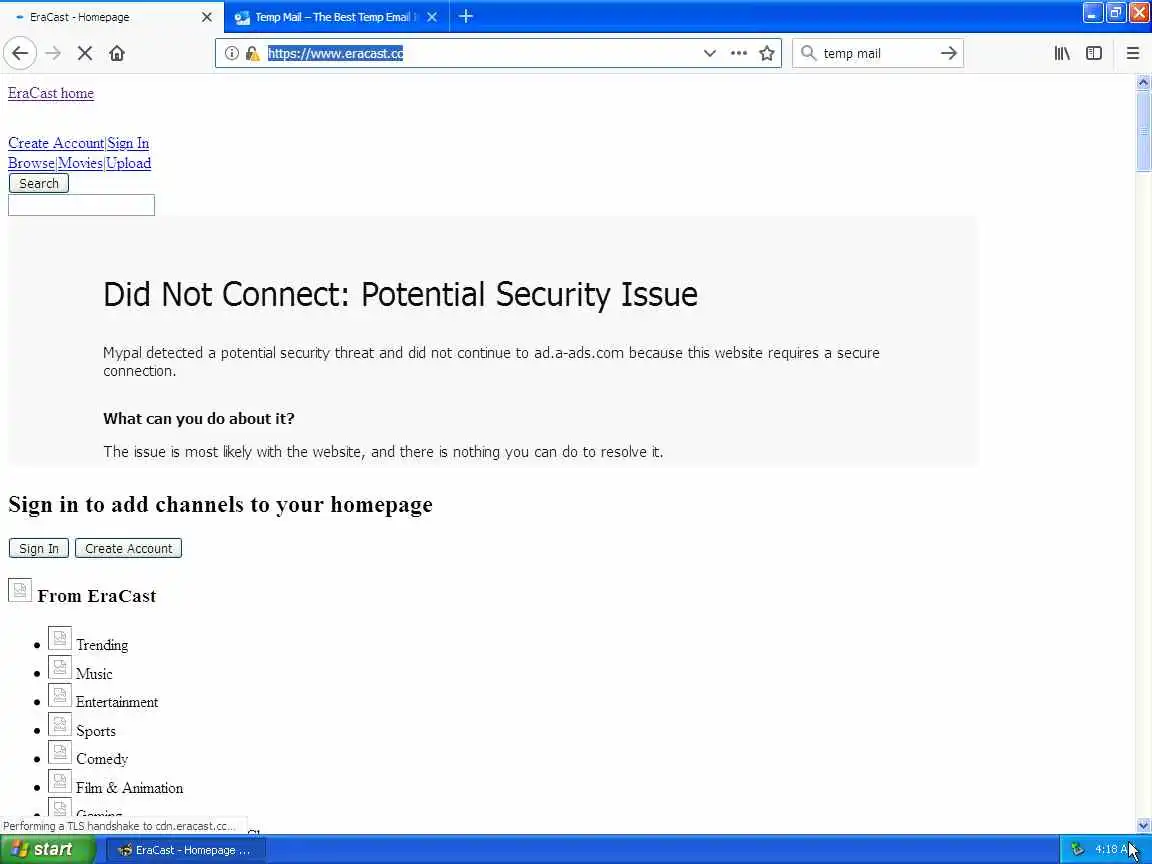Click the vertical scrollbar down arrow
Viewport: 1152px width, 864px height.
click(1143, 825)
